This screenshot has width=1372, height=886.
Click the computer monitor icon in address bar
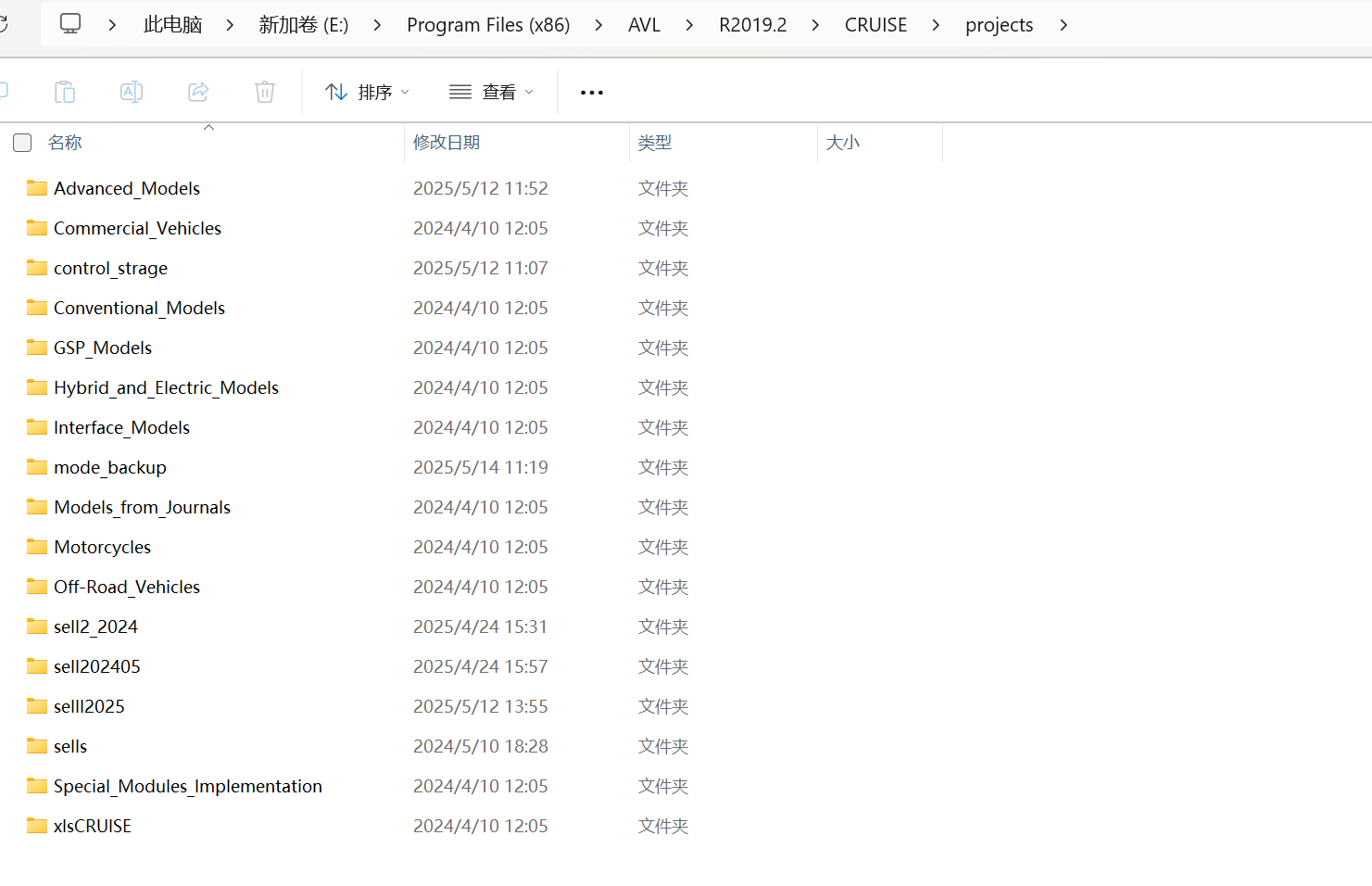pos(70,24)
